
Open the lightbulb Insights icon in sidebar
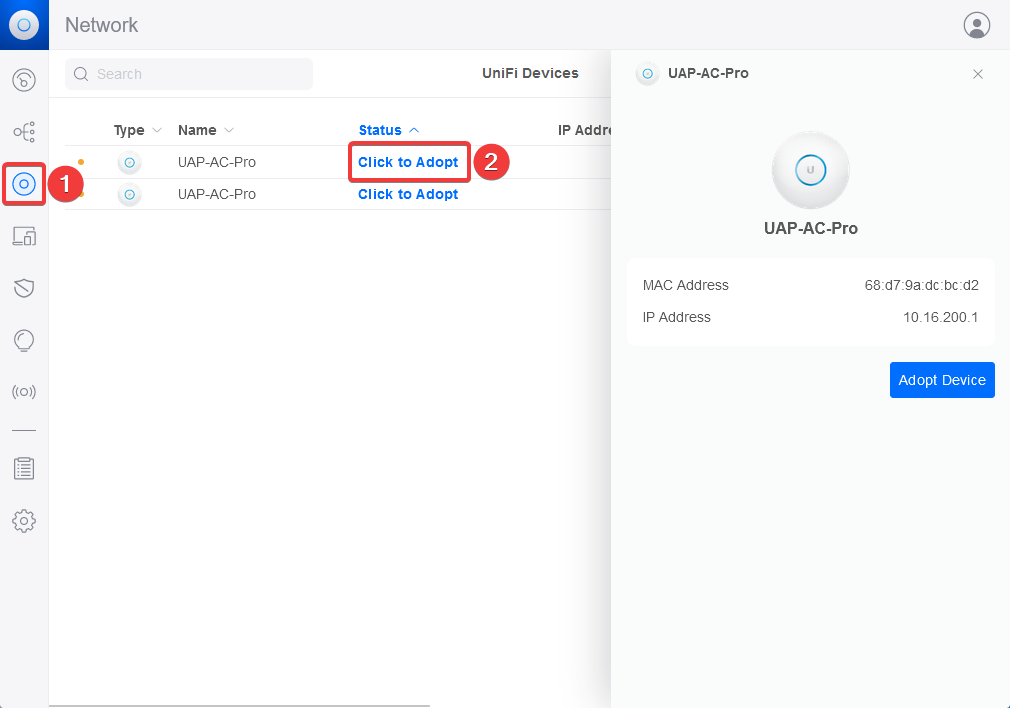tap(24, 340)
